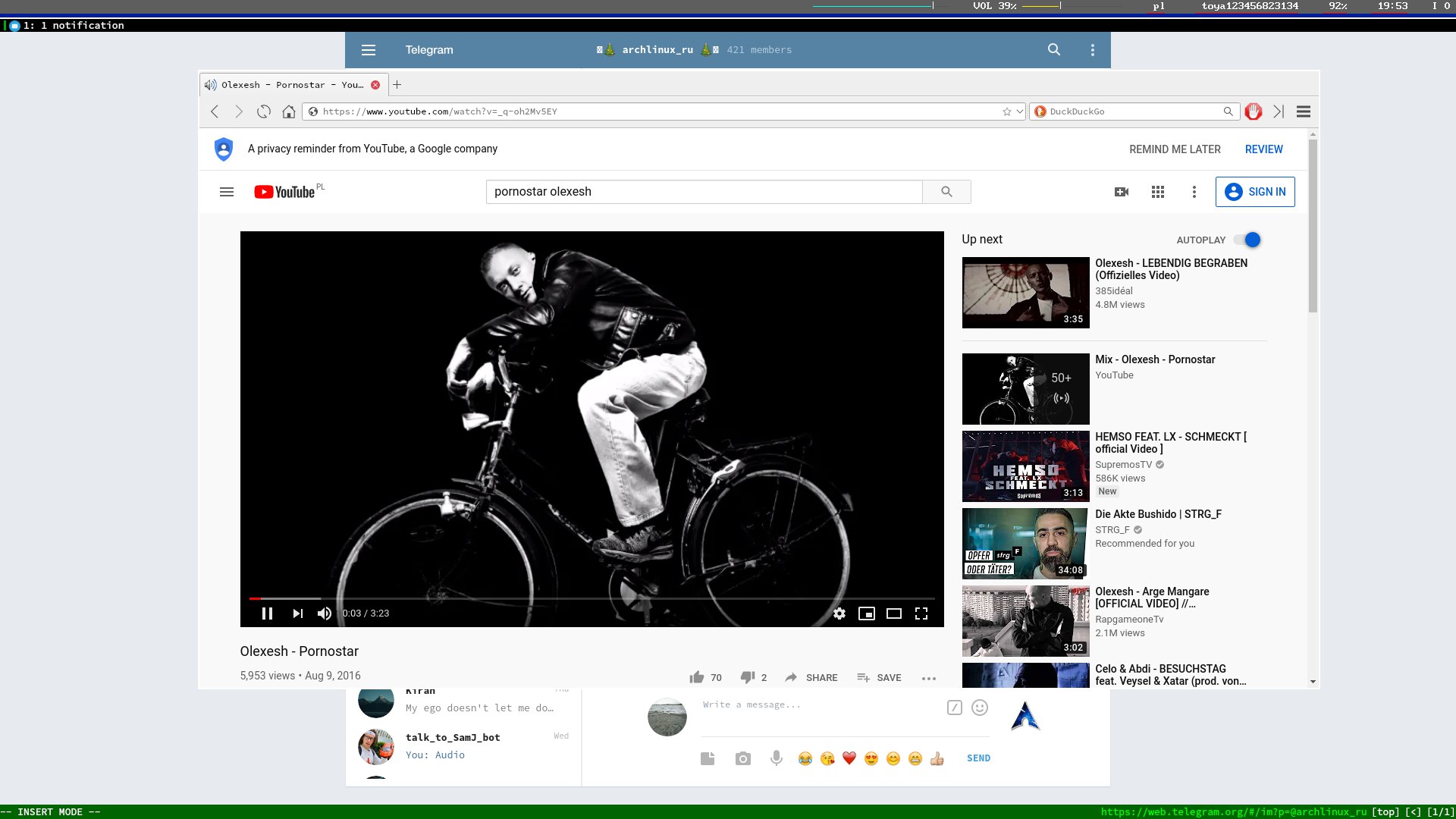Click REMIND ME LATER

(1175, 149)
